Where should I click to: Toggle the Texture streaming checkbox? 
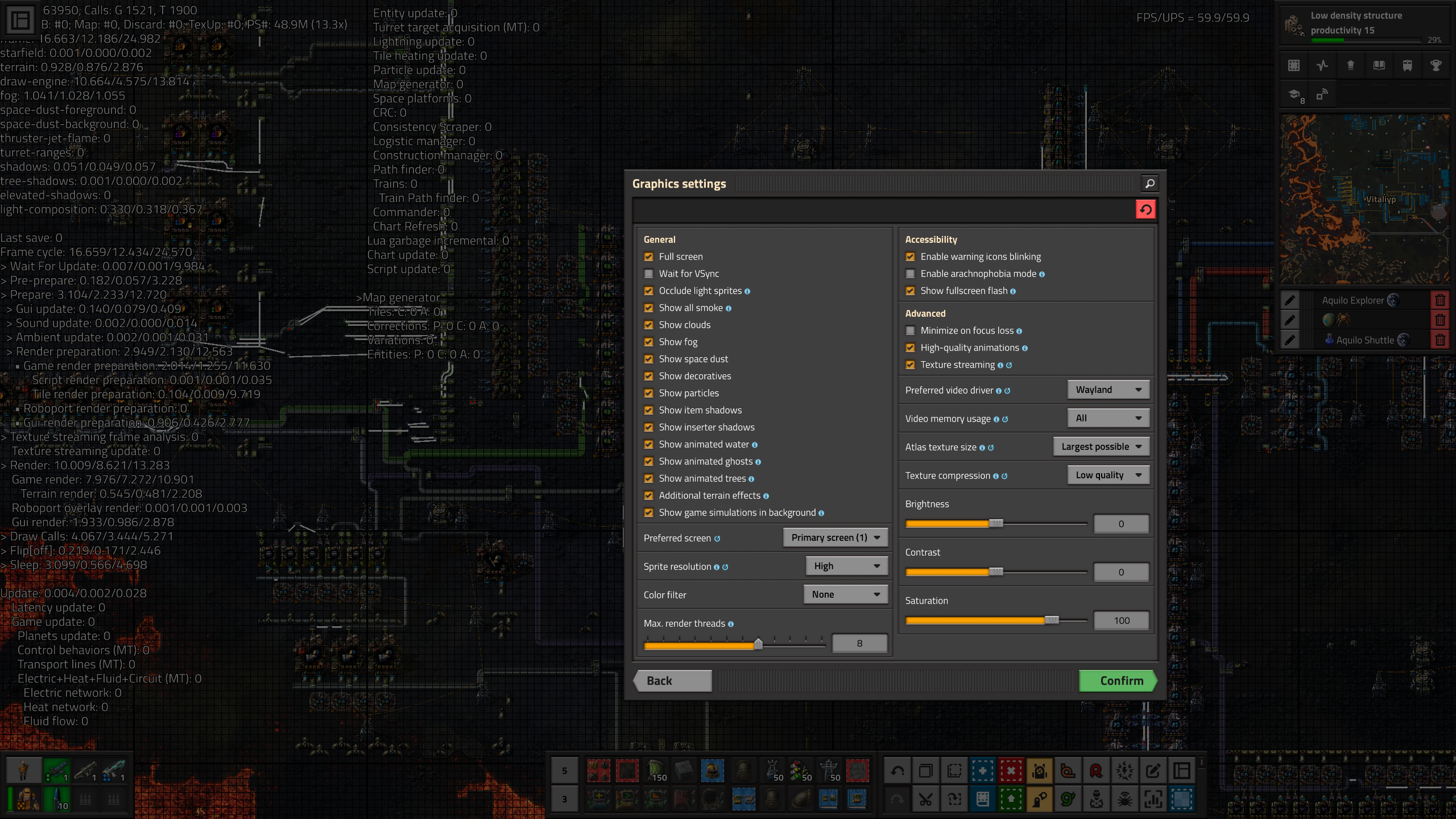point(910,365)
